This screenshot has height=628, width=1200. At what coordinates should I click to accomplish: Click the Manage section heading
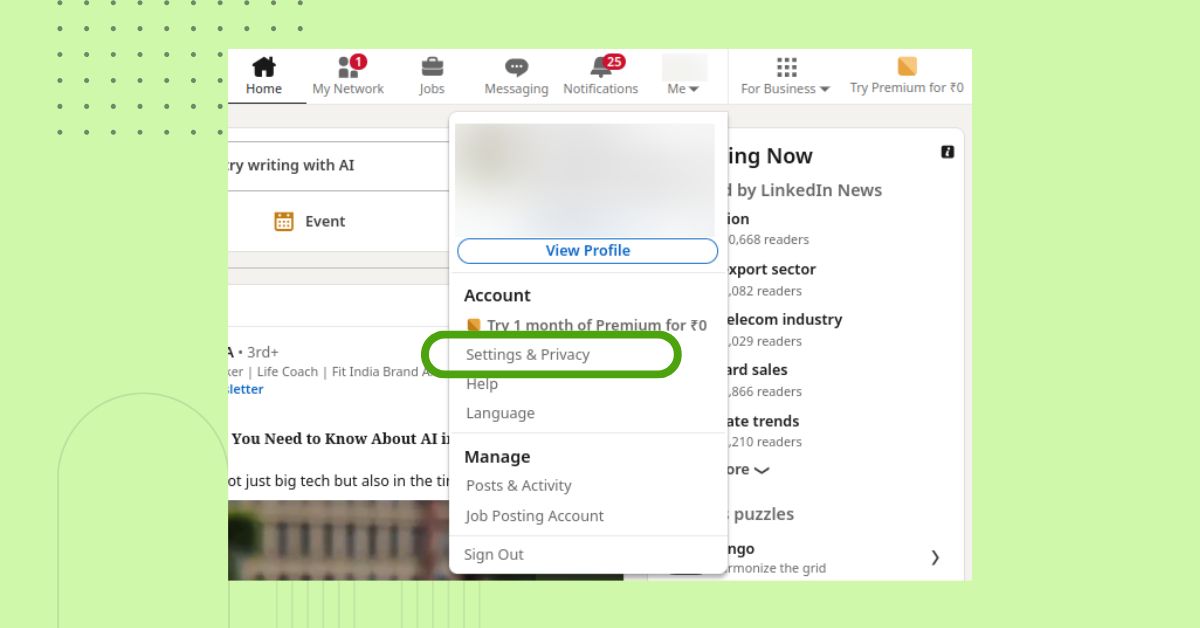[x=497, y=457]
